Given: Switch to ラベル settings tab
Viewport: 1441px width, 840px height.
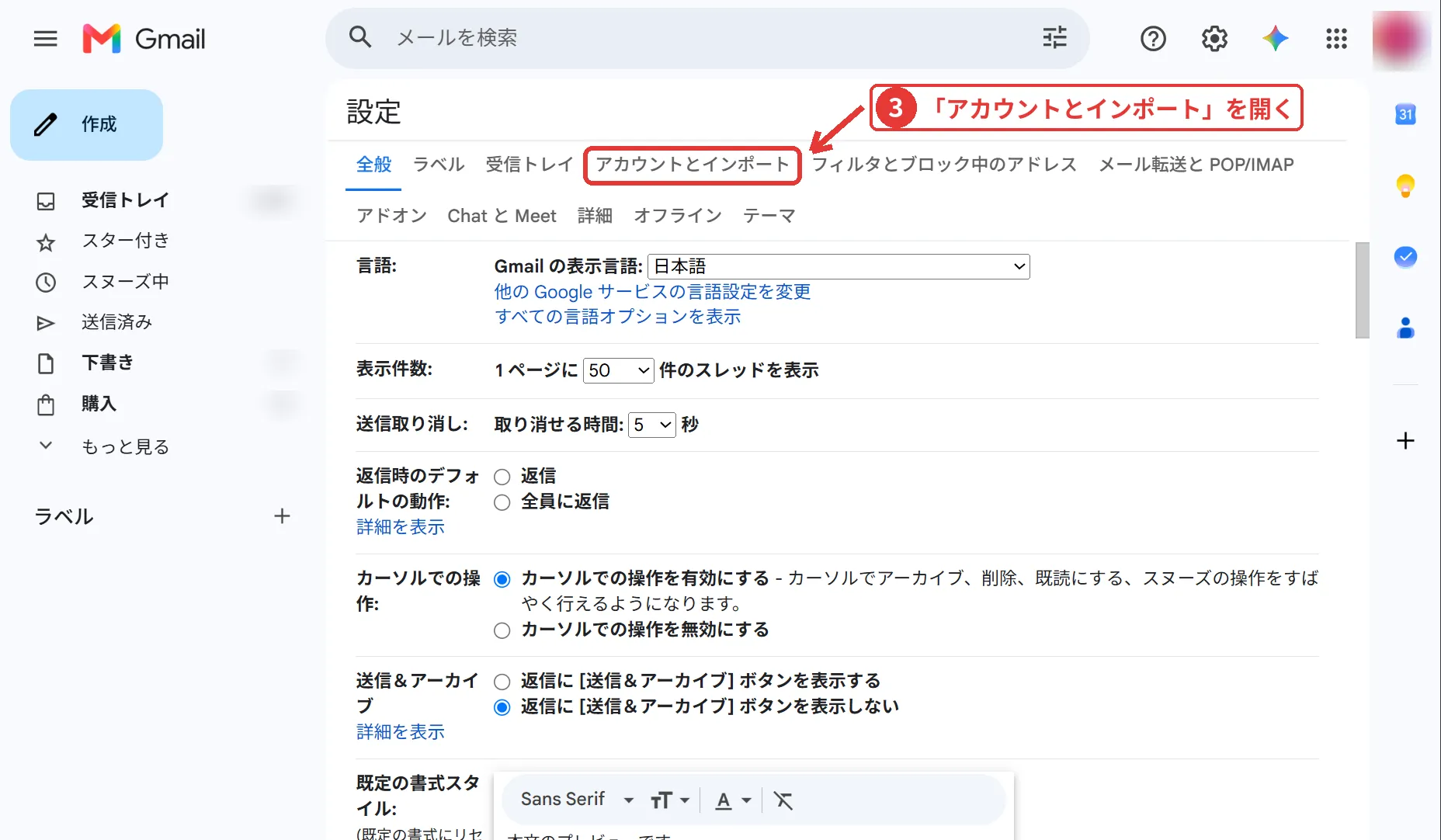Looking at the screenshot, I should click(x=439, y=165).
